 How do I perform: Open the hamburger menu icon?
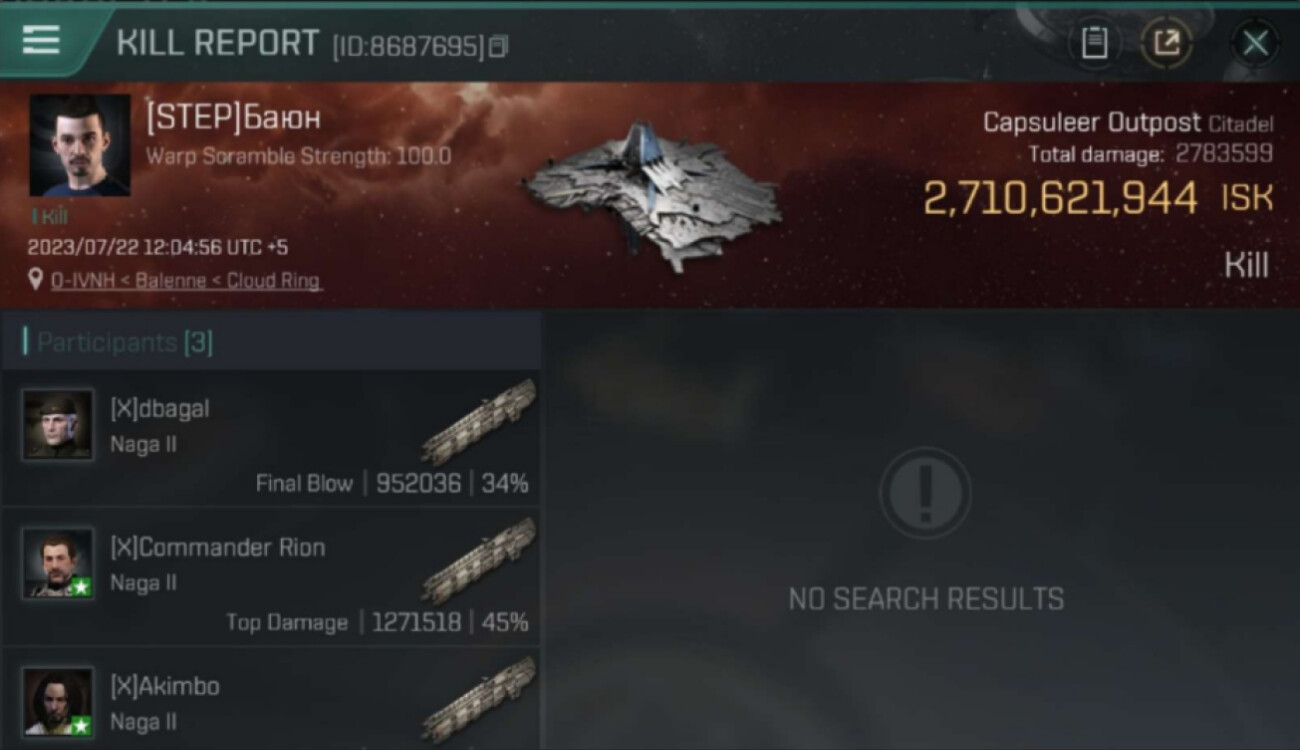(41, 41)
